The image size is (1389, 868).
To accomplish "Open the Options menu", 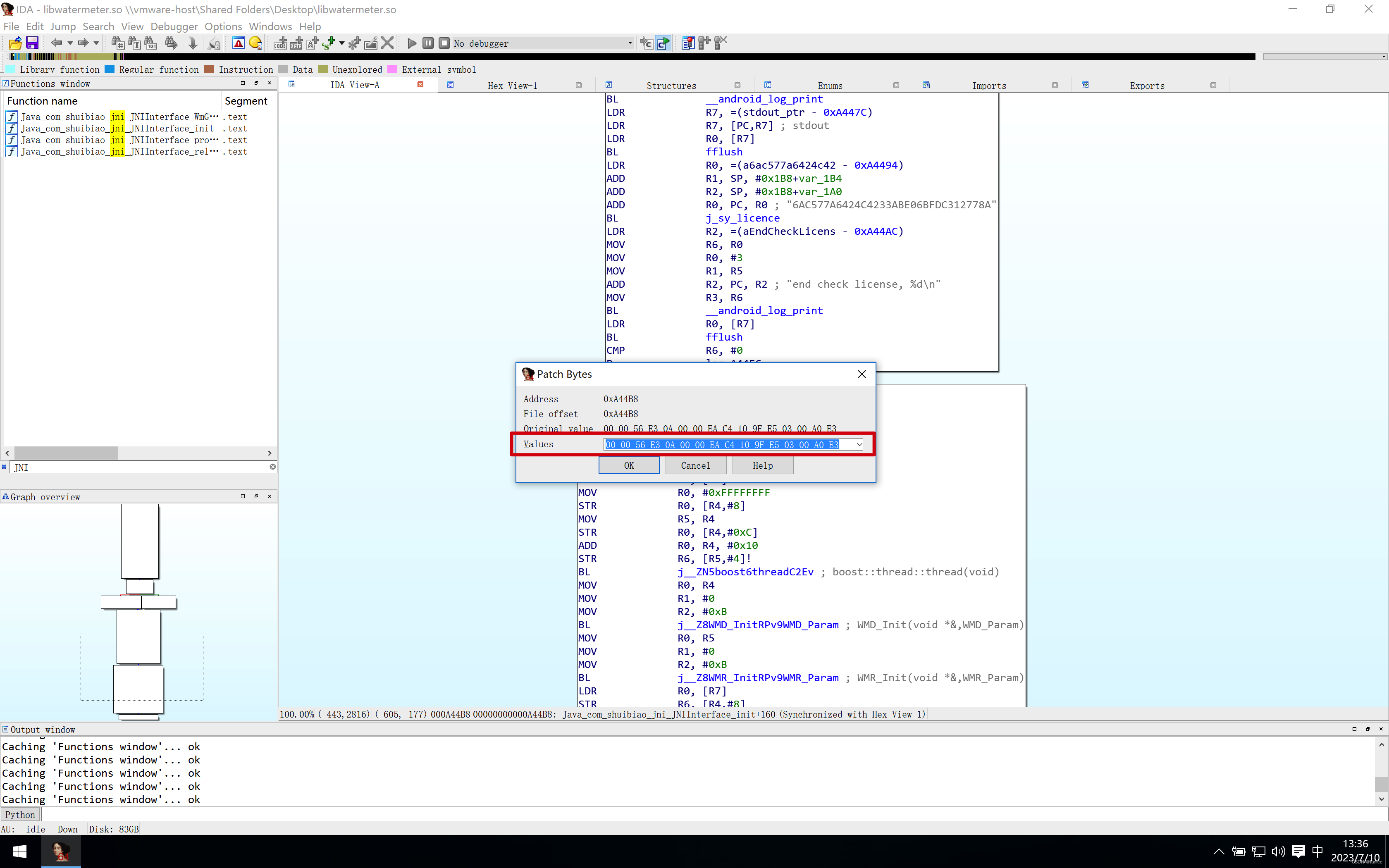I will pyautogui.click(x=223, y=26).
